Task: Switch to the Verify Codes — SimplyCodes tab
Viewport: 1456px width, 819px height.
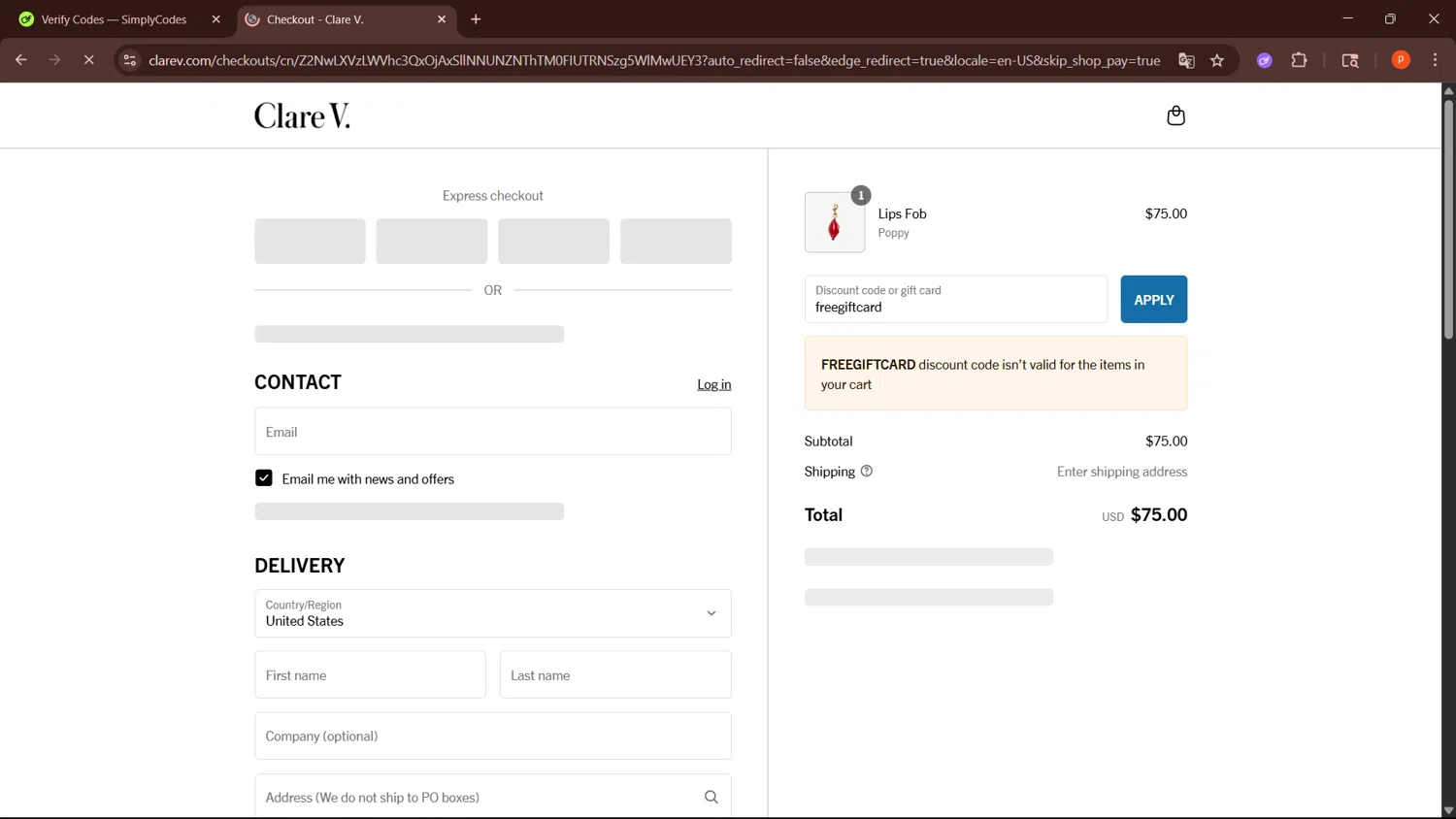Action: [115, 19]
